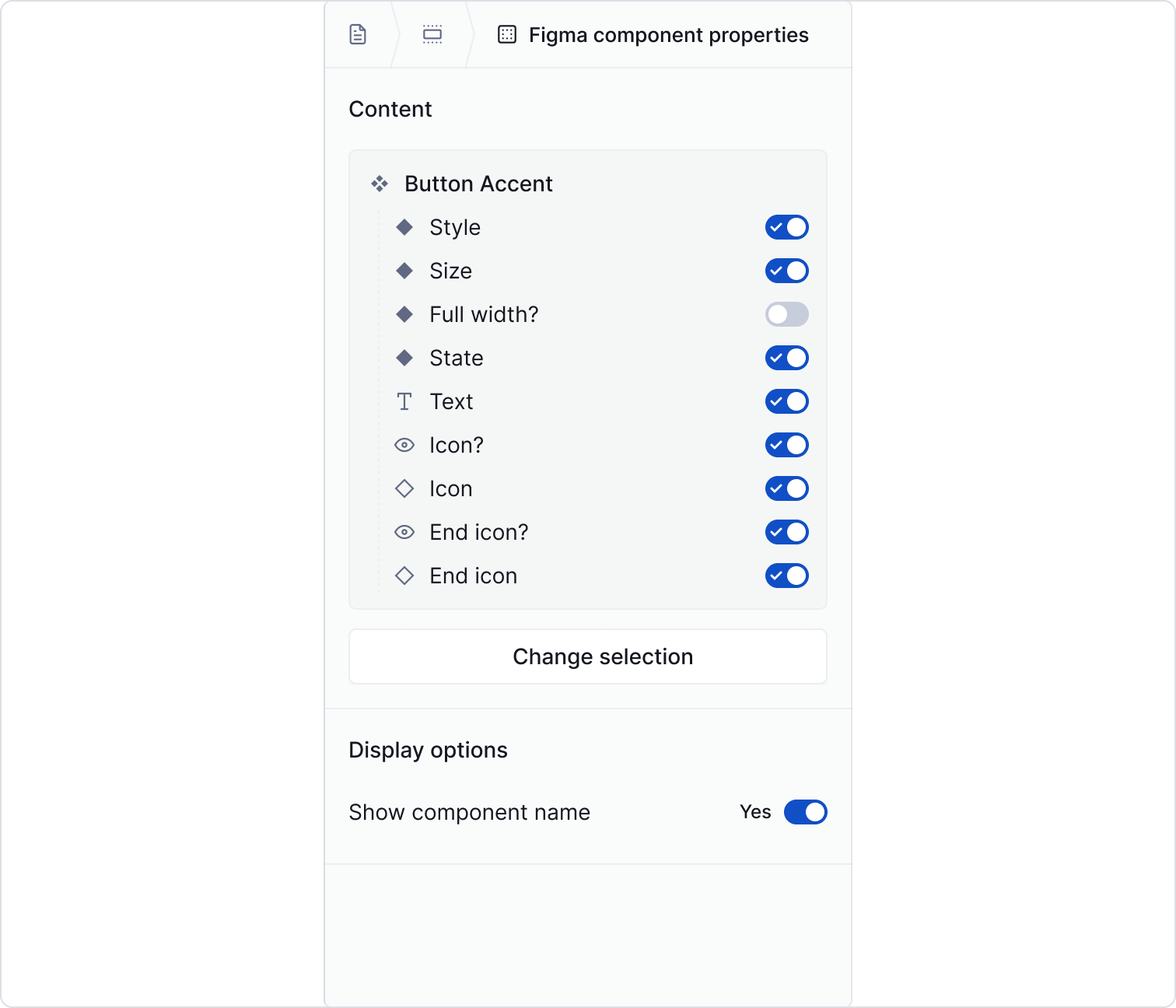Click the document page icon in the breadcrumb
The image size is (1176, 1008).
358,34
